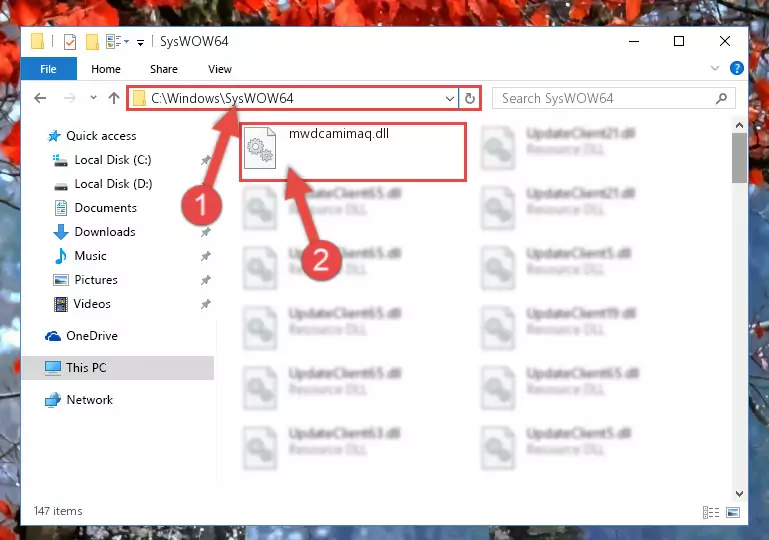Screen dimensions: 769x540
Task: Open the recent locations dropdown arrow
Action: [93, 98]
